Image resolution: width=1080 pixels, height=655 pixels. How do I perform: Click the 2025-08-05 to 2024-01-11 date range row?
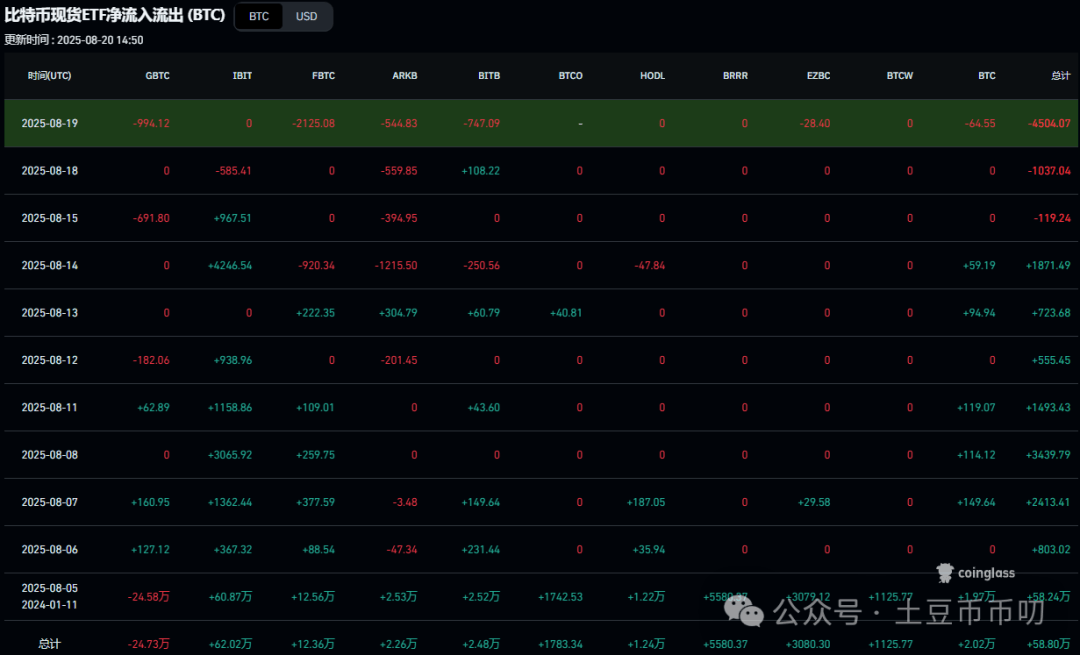click(50, 597)
